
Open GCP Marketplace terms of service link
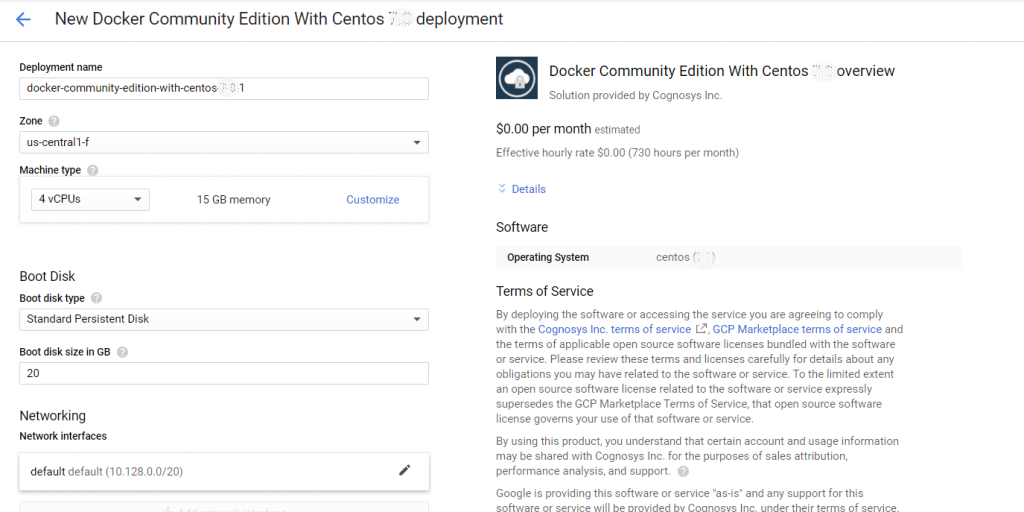point(797,329)
